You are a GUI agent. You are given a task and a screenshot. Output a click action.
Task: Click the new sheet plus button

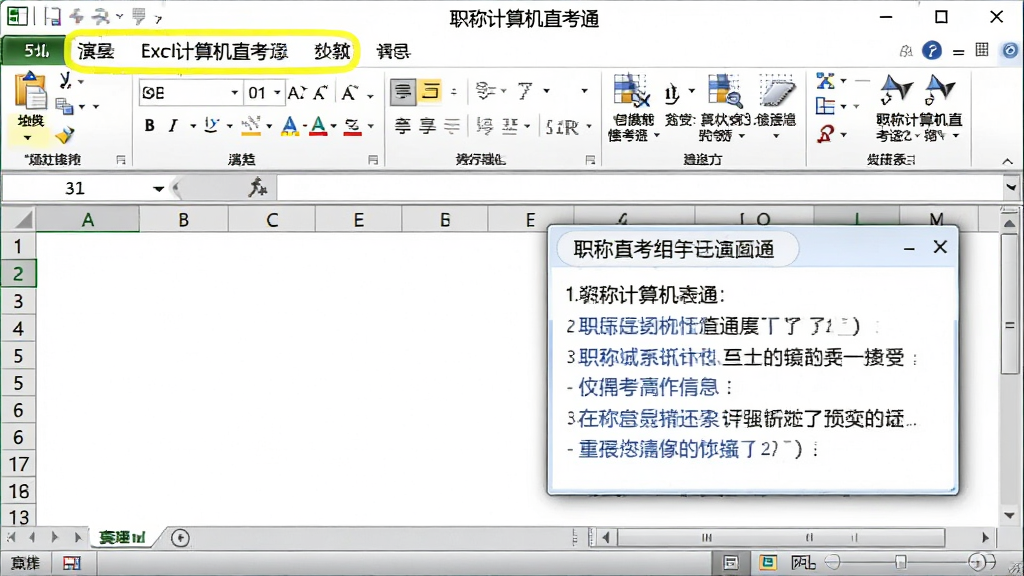[x=180, y=537]
